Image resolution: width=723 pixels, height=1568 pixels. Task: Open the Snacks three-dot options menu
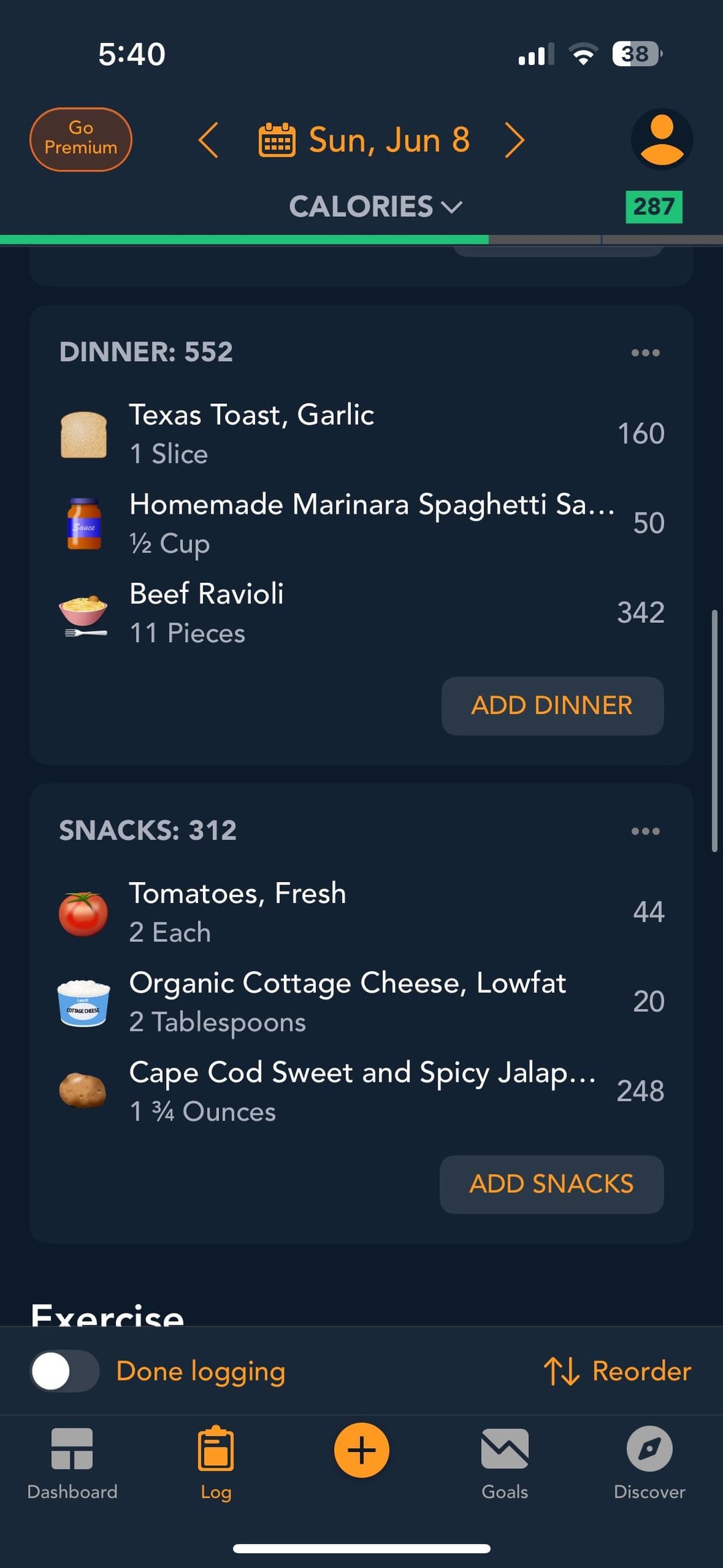click(645, 831)
